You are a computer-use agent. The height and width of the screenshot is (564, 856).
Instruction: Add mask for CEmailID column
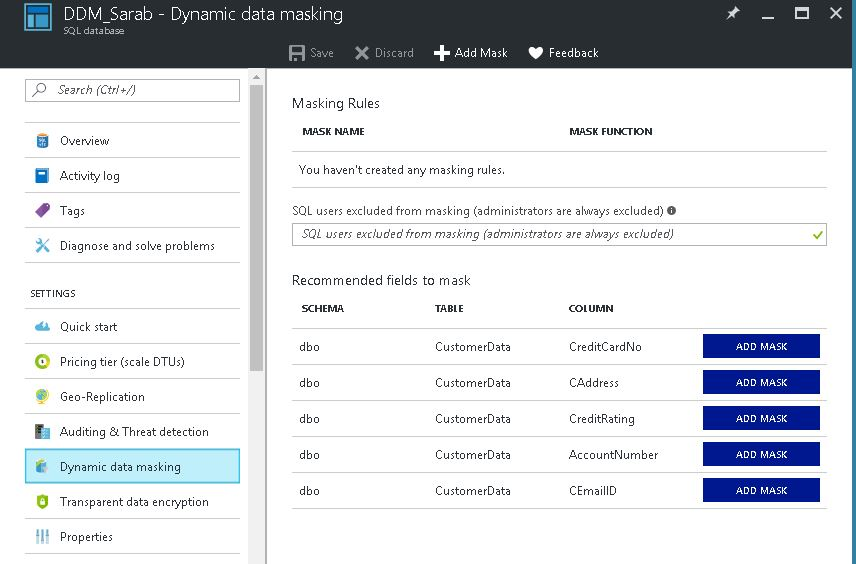[x=761, y=490]
